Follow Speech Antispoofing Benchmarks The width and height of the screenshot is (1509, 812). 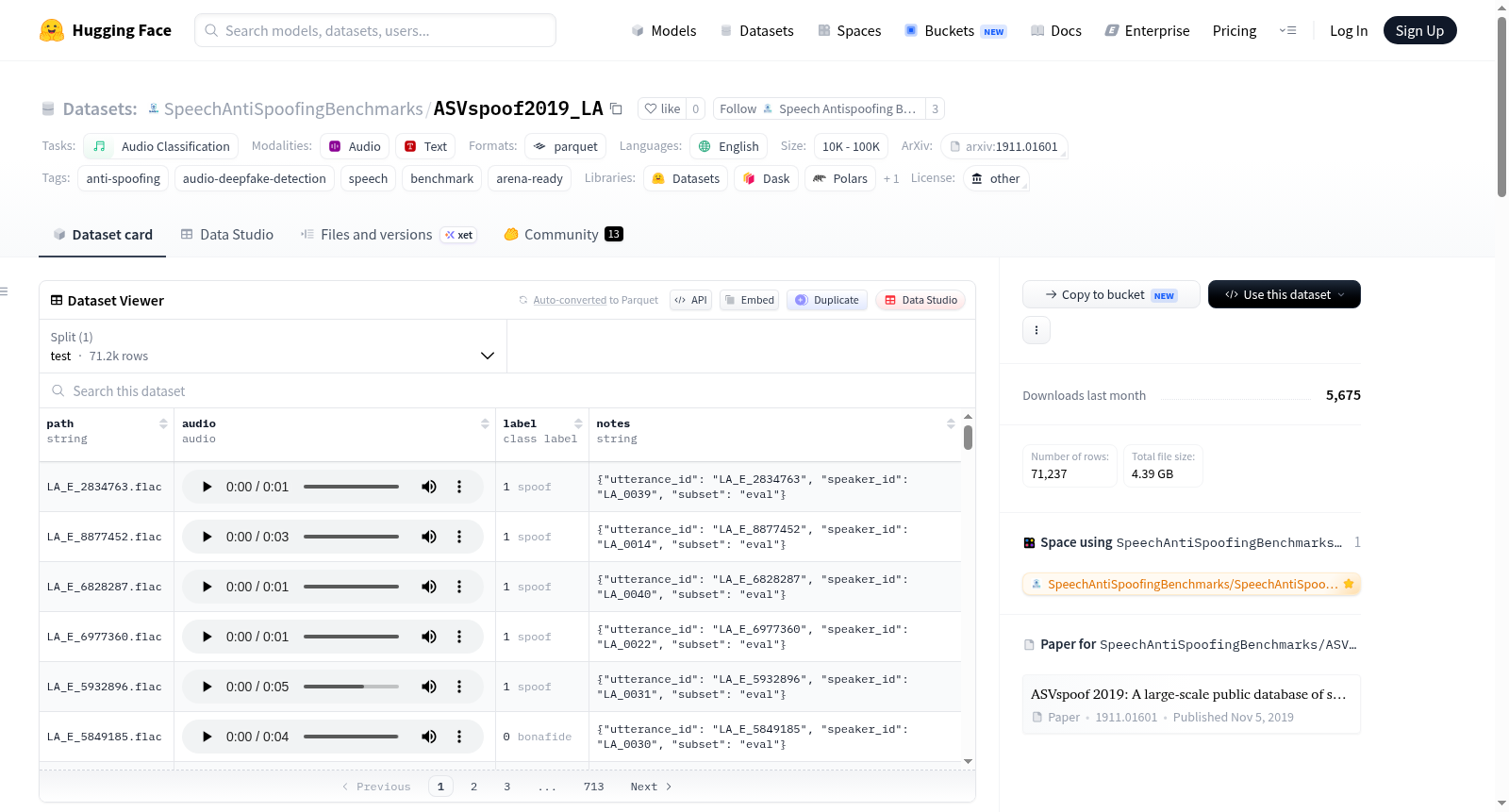(x=819, y=108)
